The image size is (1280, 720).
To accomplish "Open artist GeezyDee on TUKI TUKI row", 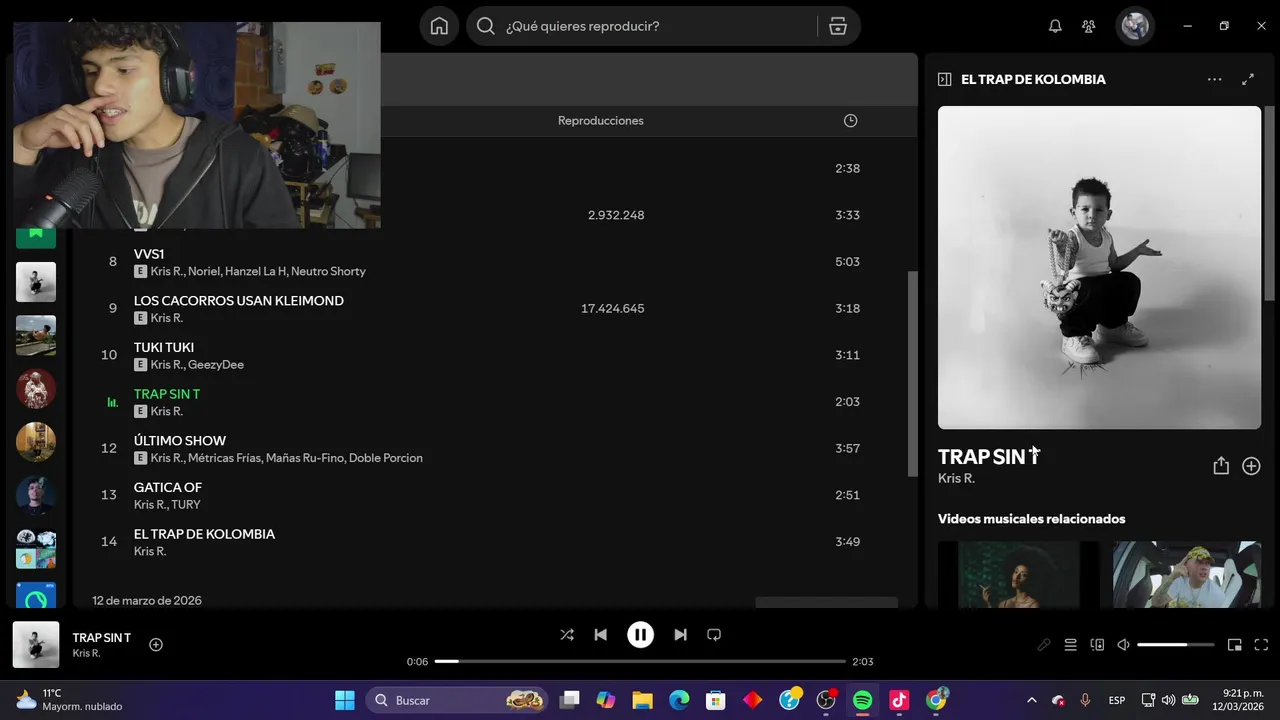I will coord(216,365).
